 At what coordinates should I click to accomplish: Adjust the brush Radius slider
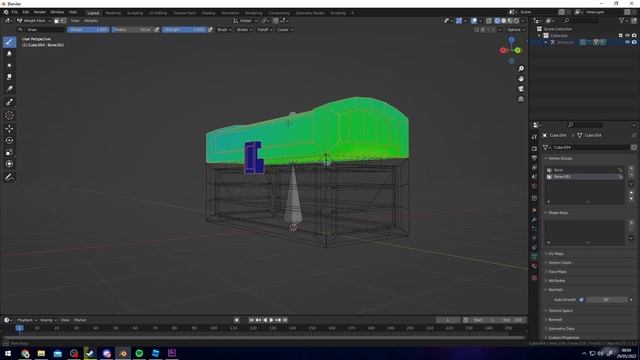132,29
